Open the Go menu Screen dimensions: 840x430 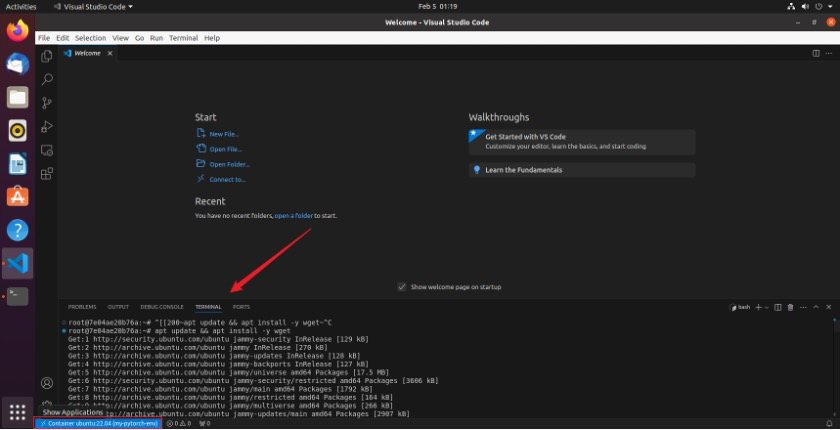tap(139, 38)
